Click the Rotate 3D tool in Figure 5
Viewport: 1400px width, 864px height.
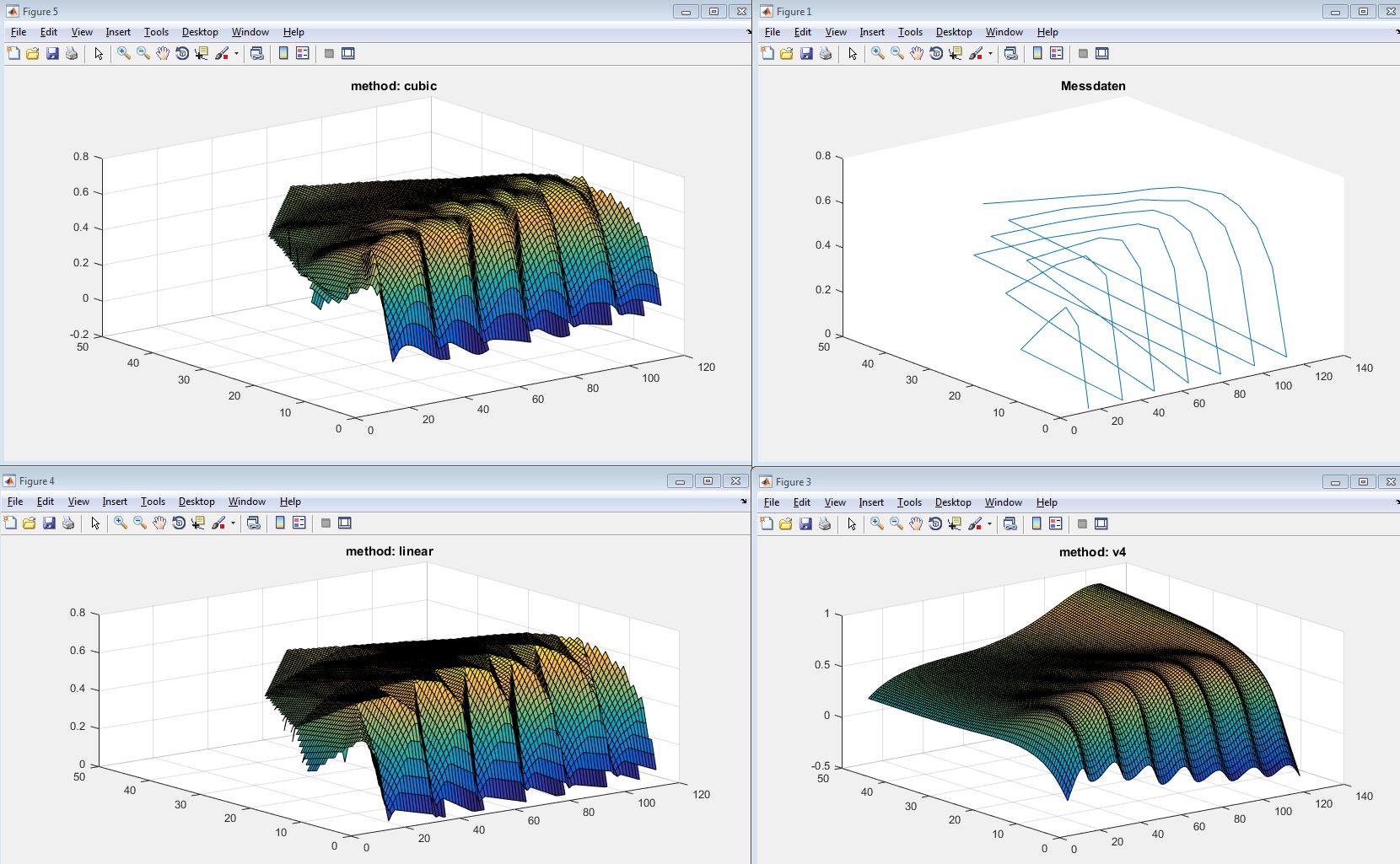[181, 53]
